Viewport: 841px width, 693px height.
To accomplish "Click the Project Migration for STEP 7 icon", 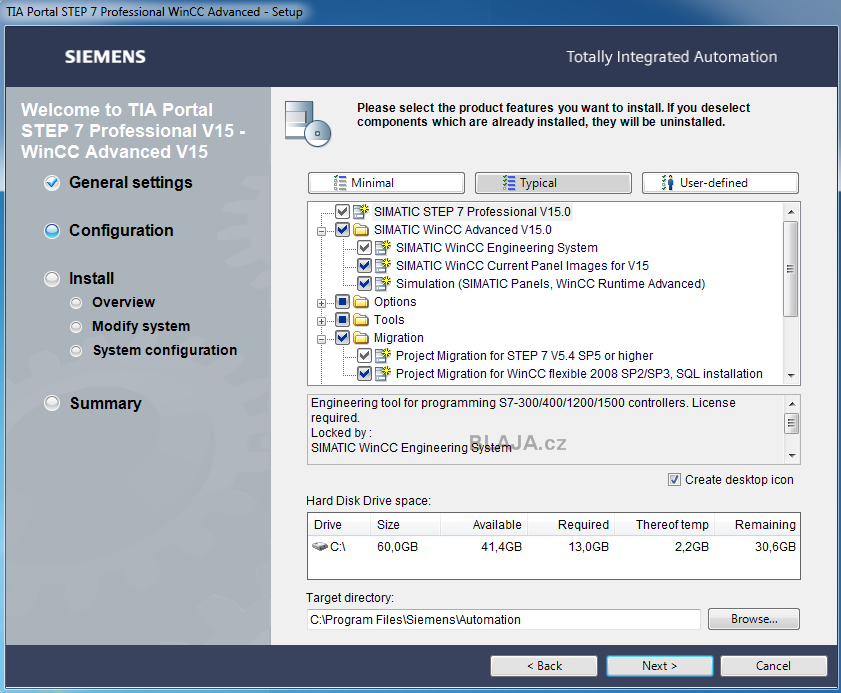I will click(x=381, y=355).
